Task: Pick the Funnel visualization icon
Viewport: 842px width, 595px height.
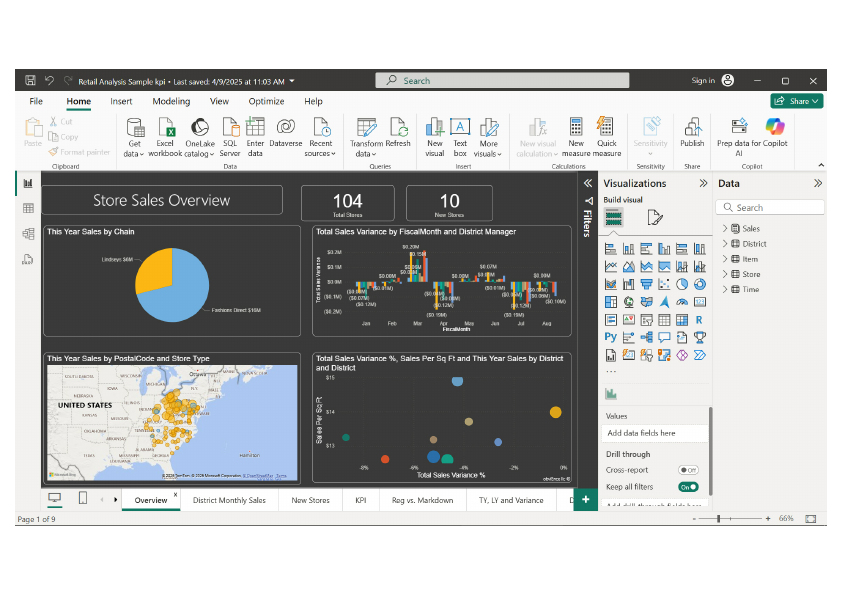Action: tap(647, 284)
